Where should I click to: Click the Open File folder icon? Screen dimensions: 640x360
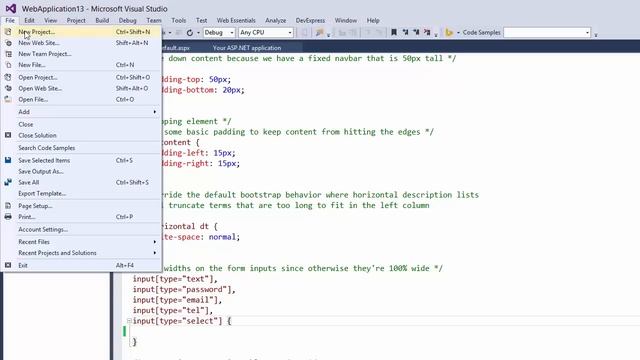point(8,99)
